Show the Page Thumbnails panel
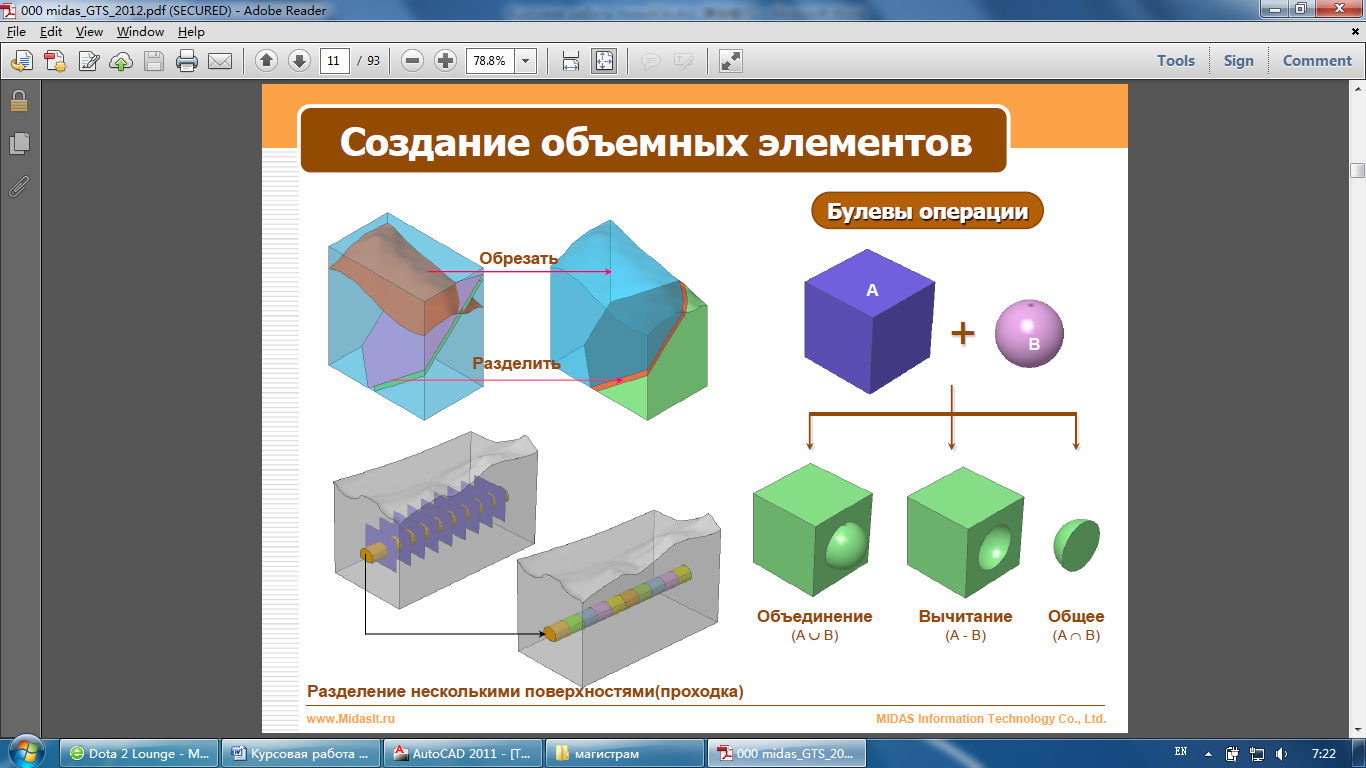This screenshot has width=1366, height=768. point(19,144)
